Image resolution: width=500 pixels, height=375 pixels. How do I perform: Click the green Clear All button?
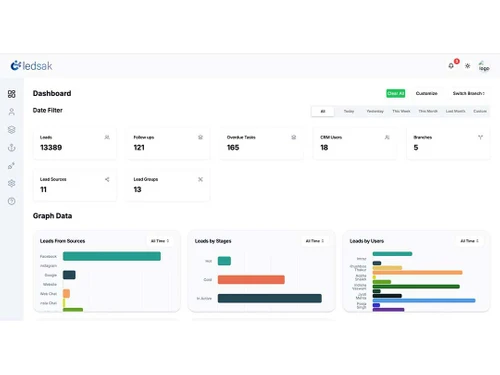click(396, 93)
